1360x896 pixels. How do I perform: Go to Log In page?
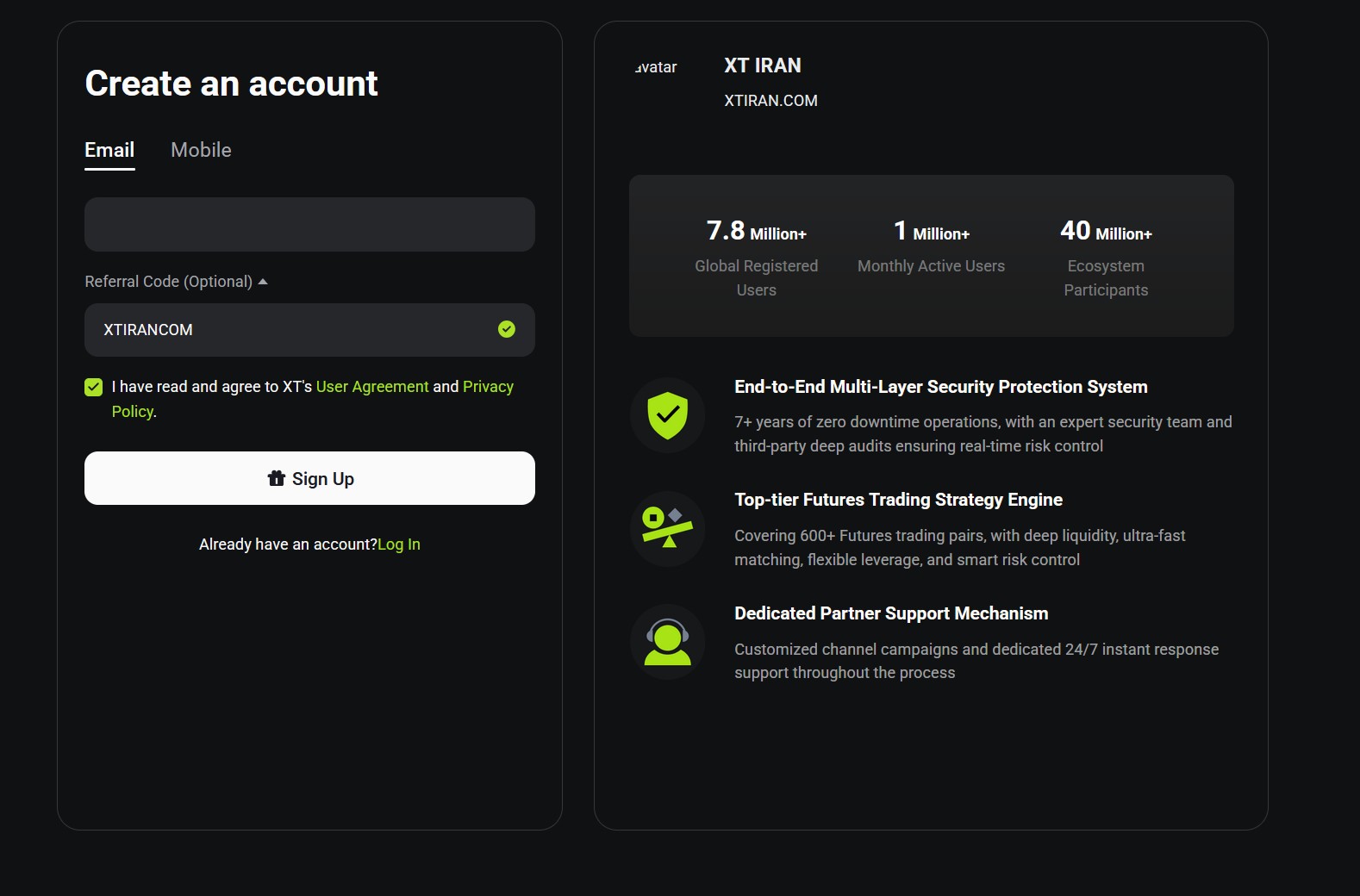click(x=399, y=544)
